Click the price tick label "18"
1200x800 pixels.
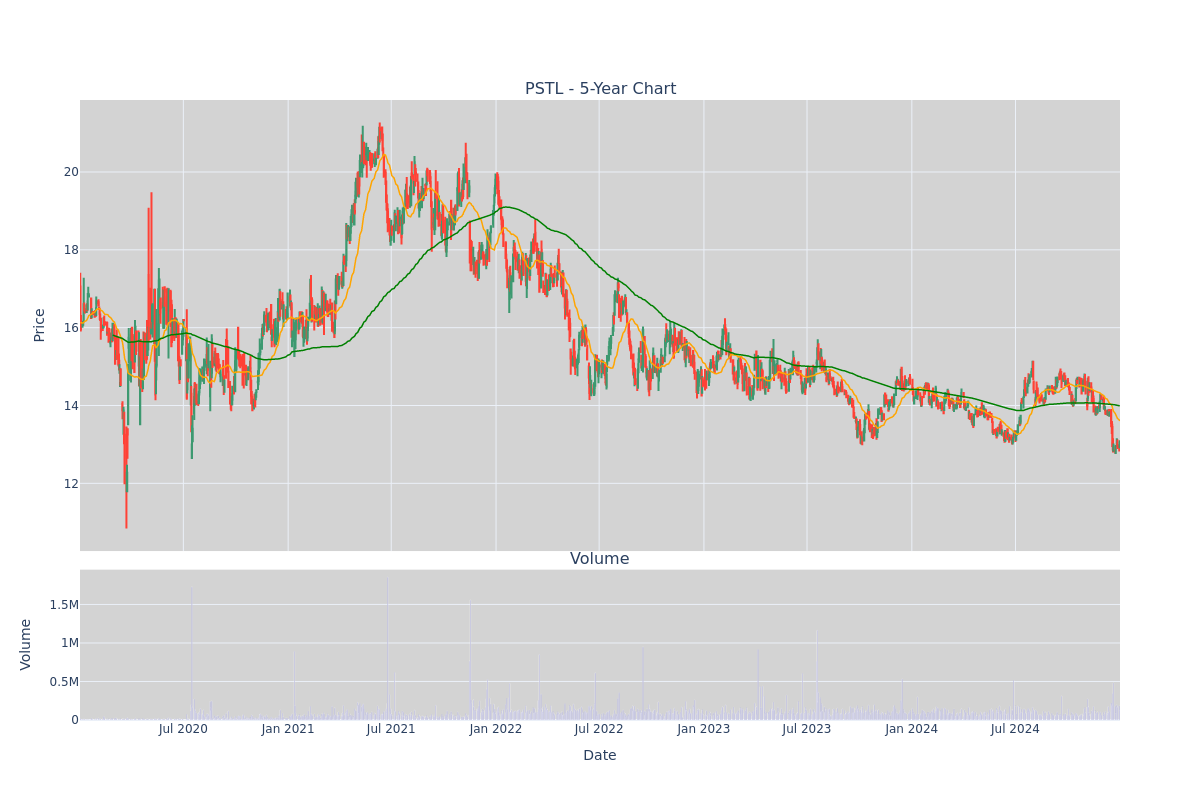pyautogui.click(x=71, y=250)
